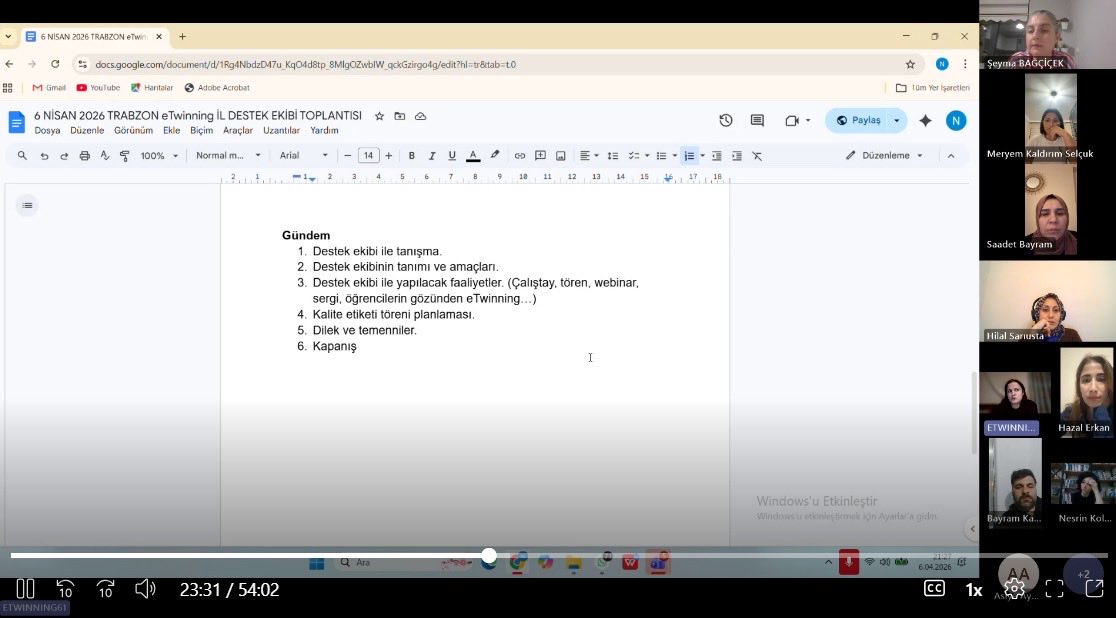
Task: Activate the paint format tool
Action: point(125,156)
